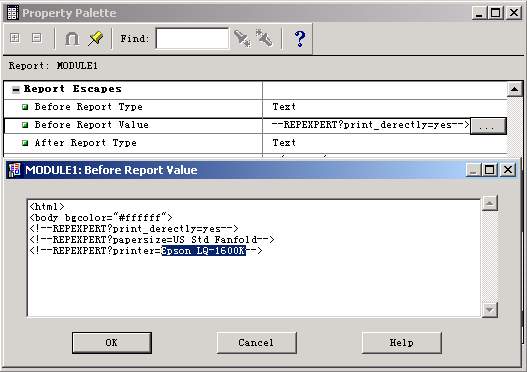Screen dimensions: 527x372
Task: Click the Find Previous flashlight icon
Action: coord(264,38)
